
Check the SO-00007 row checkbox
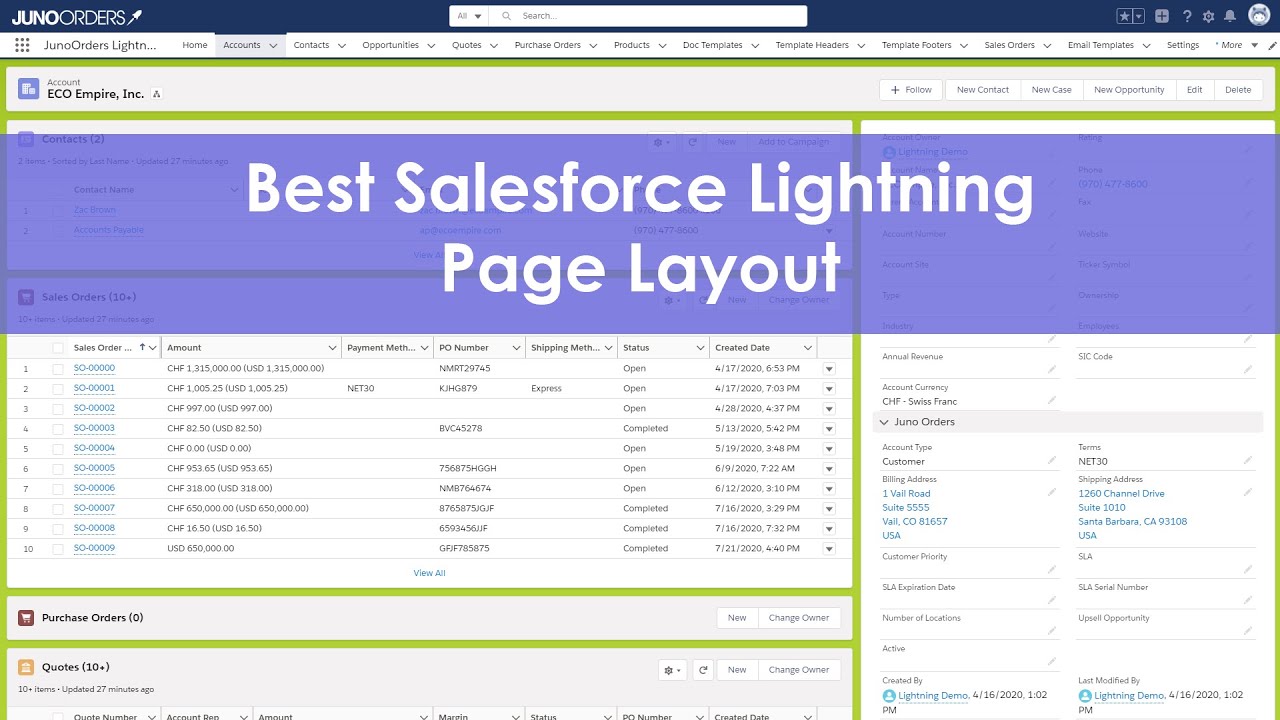58,509
